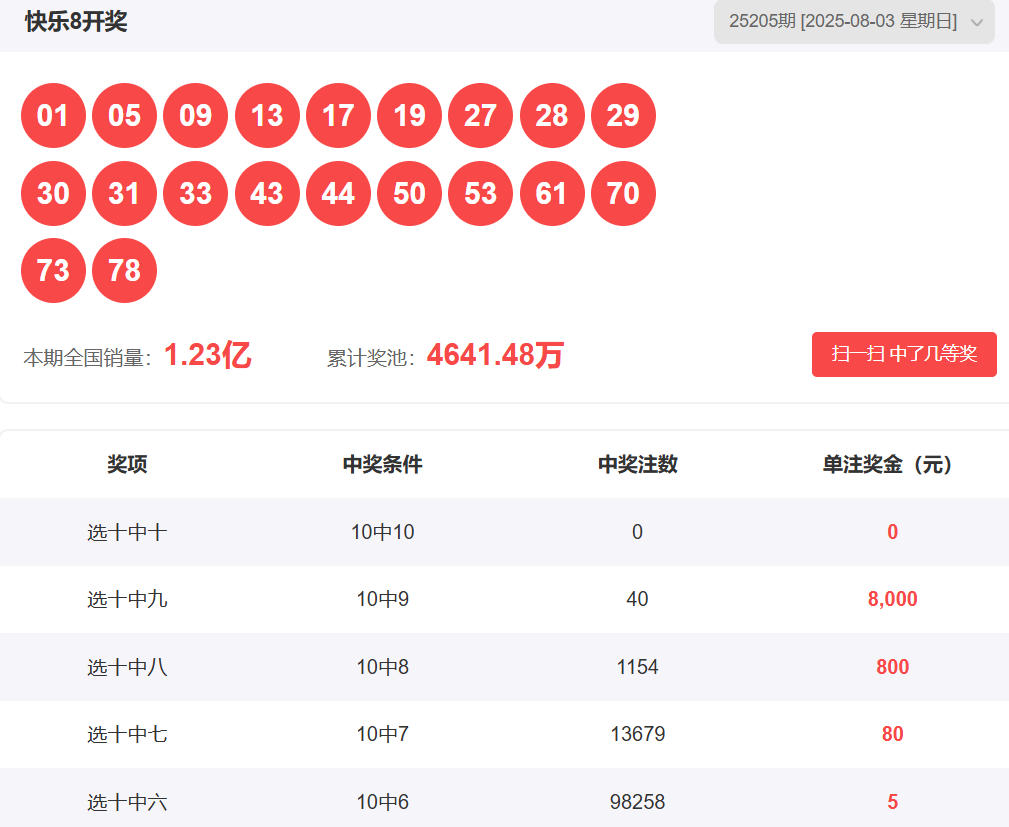Click the red ball numbered 73

(53, 270)
